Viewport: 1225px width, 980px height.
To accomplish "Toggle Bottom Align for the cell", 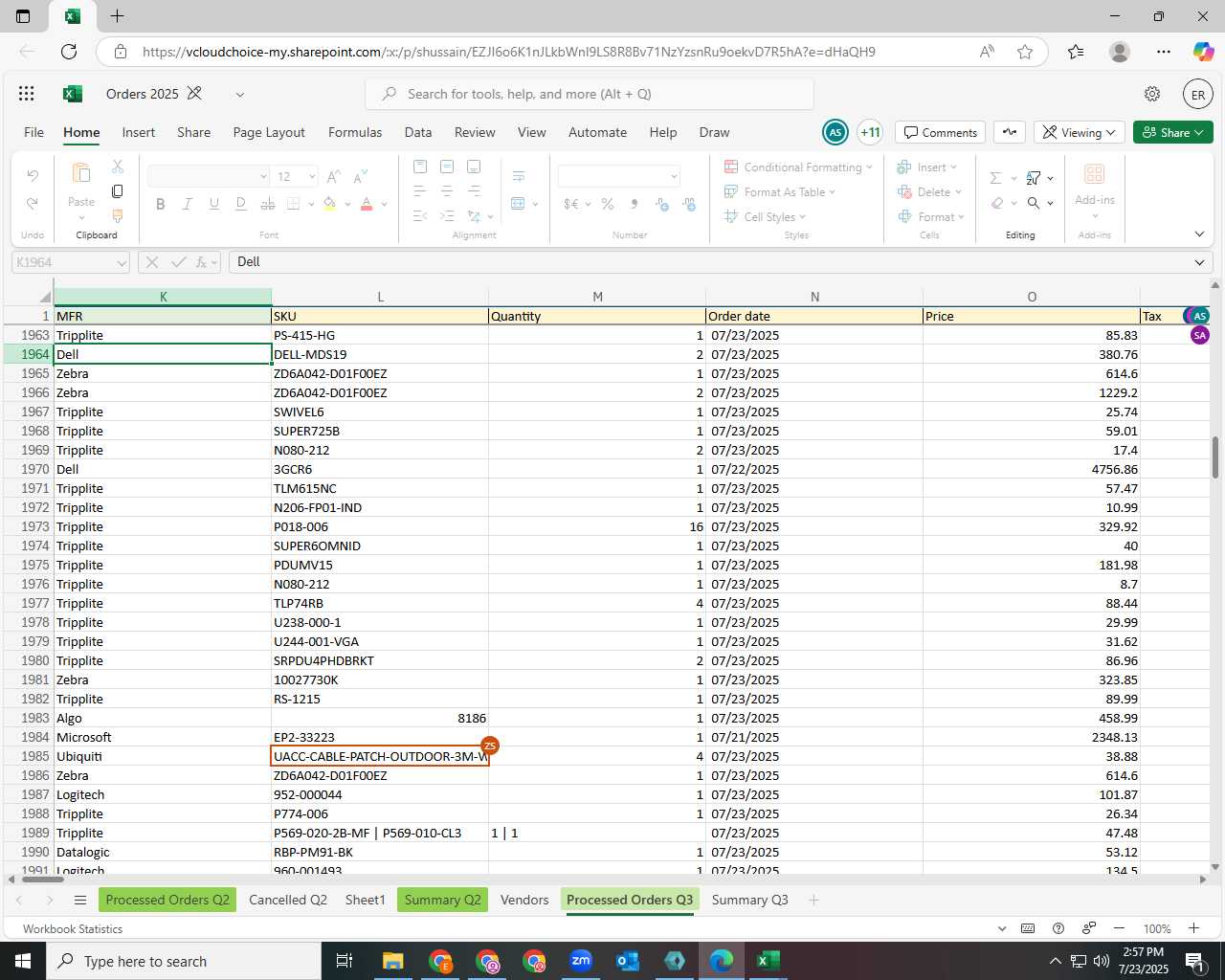I will pos(474,167).
